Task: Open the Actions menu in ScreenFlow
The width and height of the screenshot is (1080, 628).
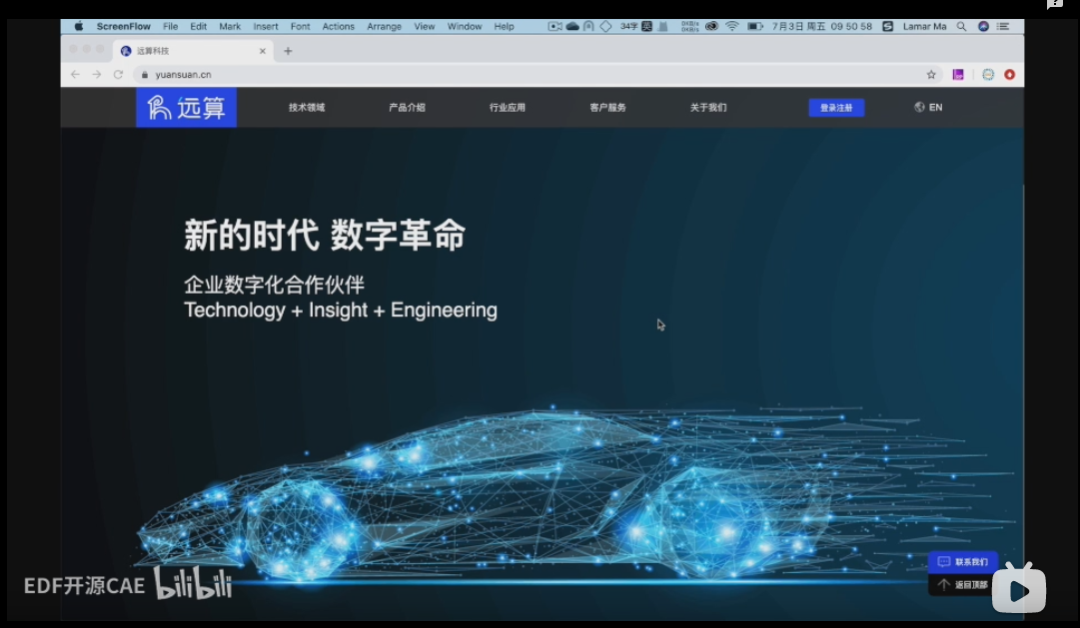Action: pos(338,26)
